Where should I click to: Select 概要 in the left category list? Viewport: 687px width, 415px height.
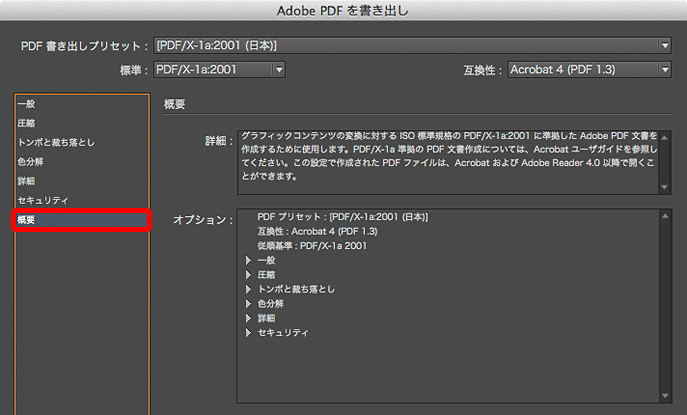81,220
